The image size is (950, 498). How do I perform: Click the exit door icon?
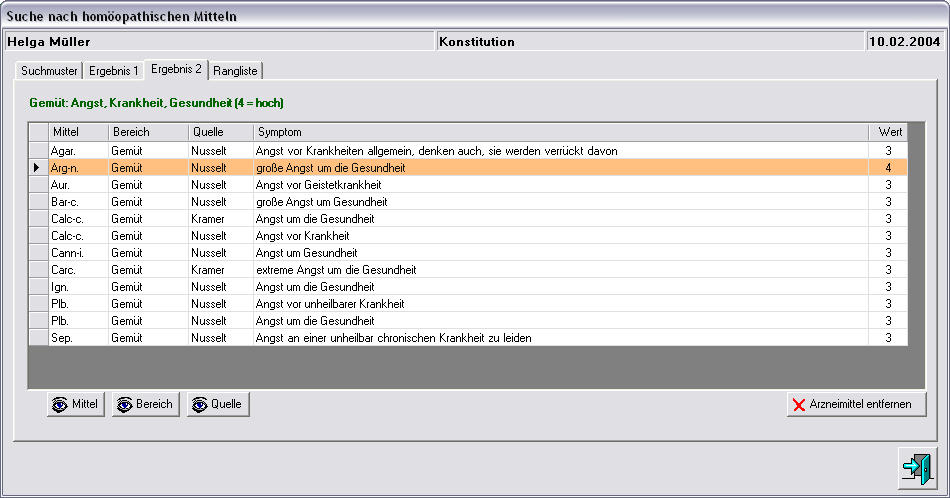[915, 467]
